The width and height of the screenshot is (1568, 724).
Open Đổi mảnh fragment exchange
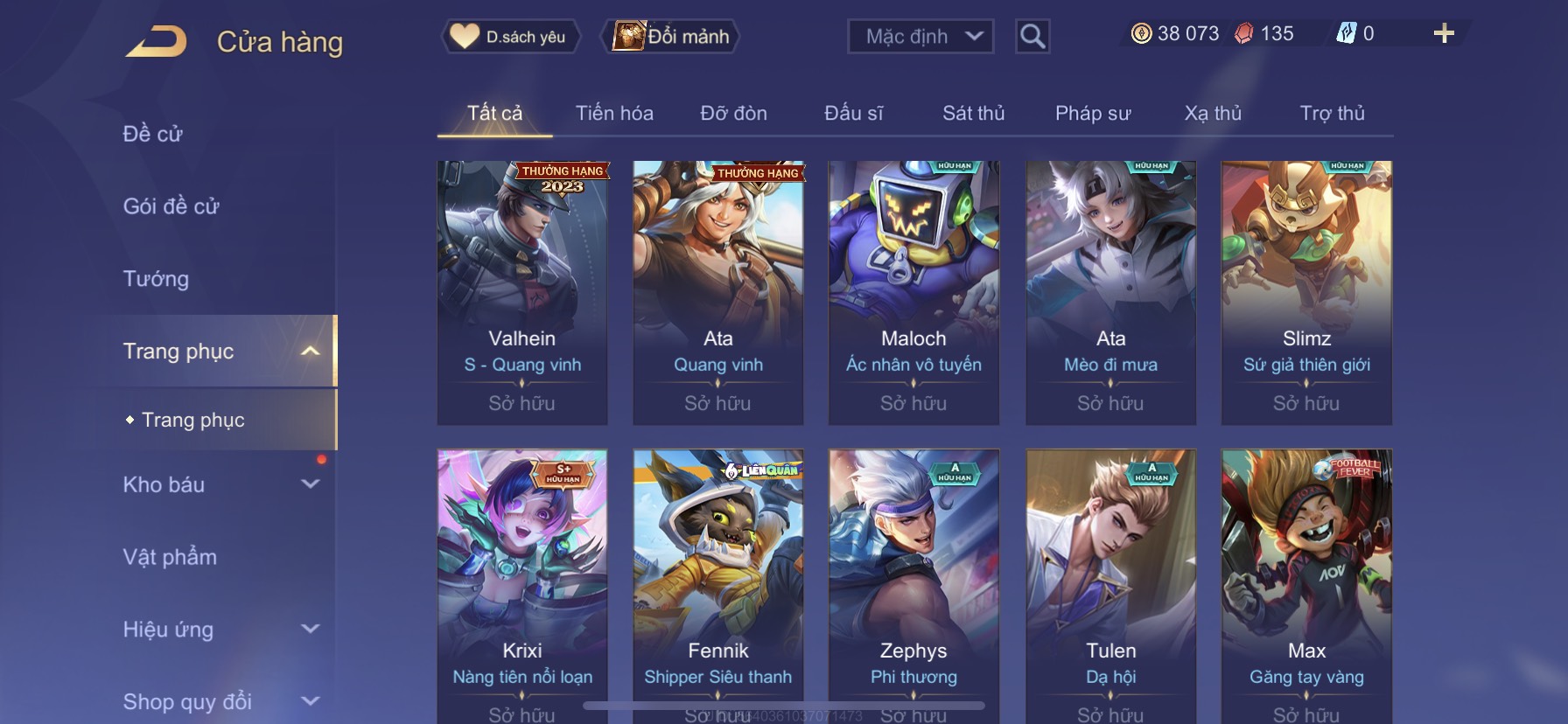[671, 37]
